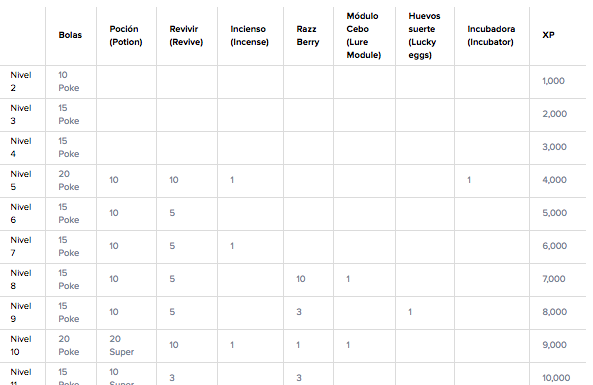Select the Nivel 2 row label
This screenshot has width=593, height=385.
click(21, 81)
